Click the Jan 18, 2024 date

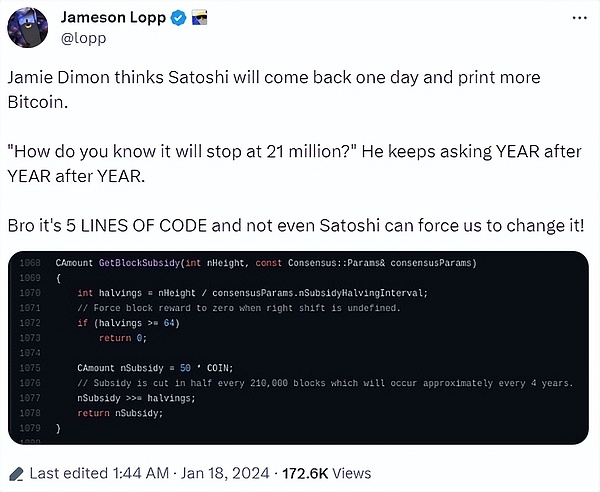point(225,473)
